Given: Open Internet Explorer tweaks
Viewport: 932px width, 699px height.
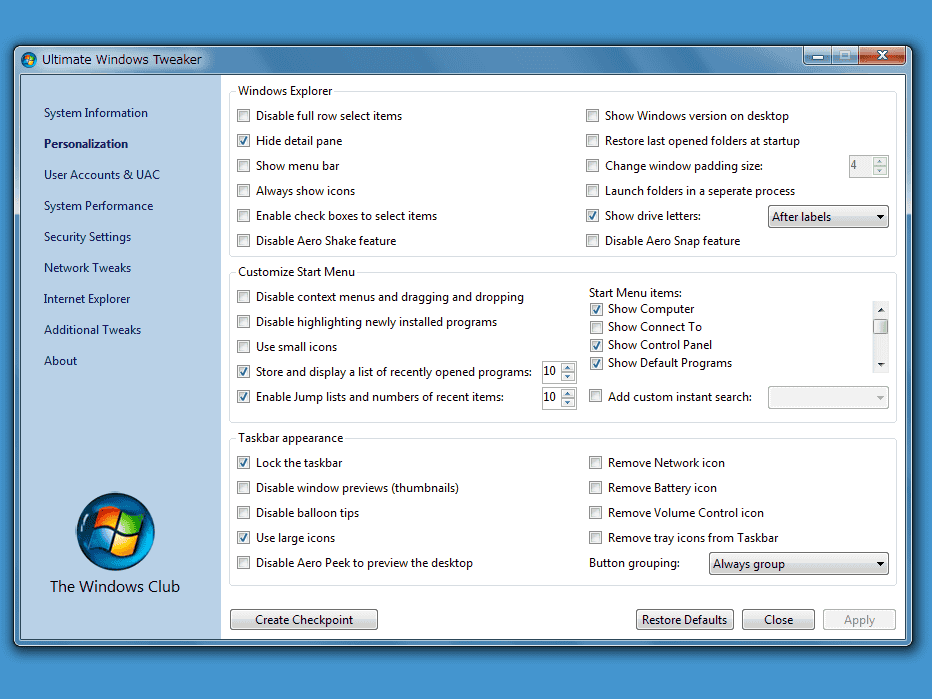Looking at the screenshot, I should [87, 298].
